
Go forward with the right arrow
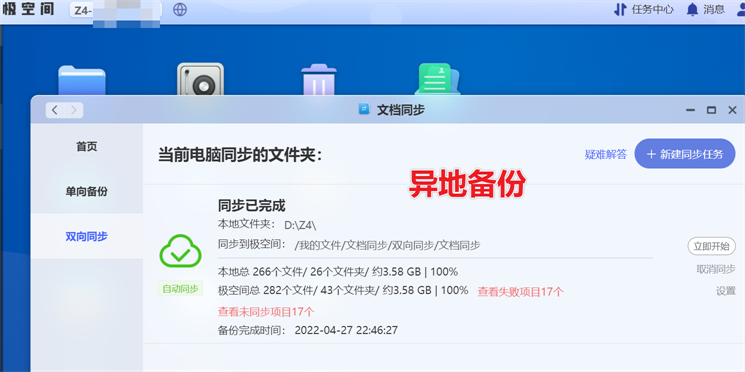point(74,110)
